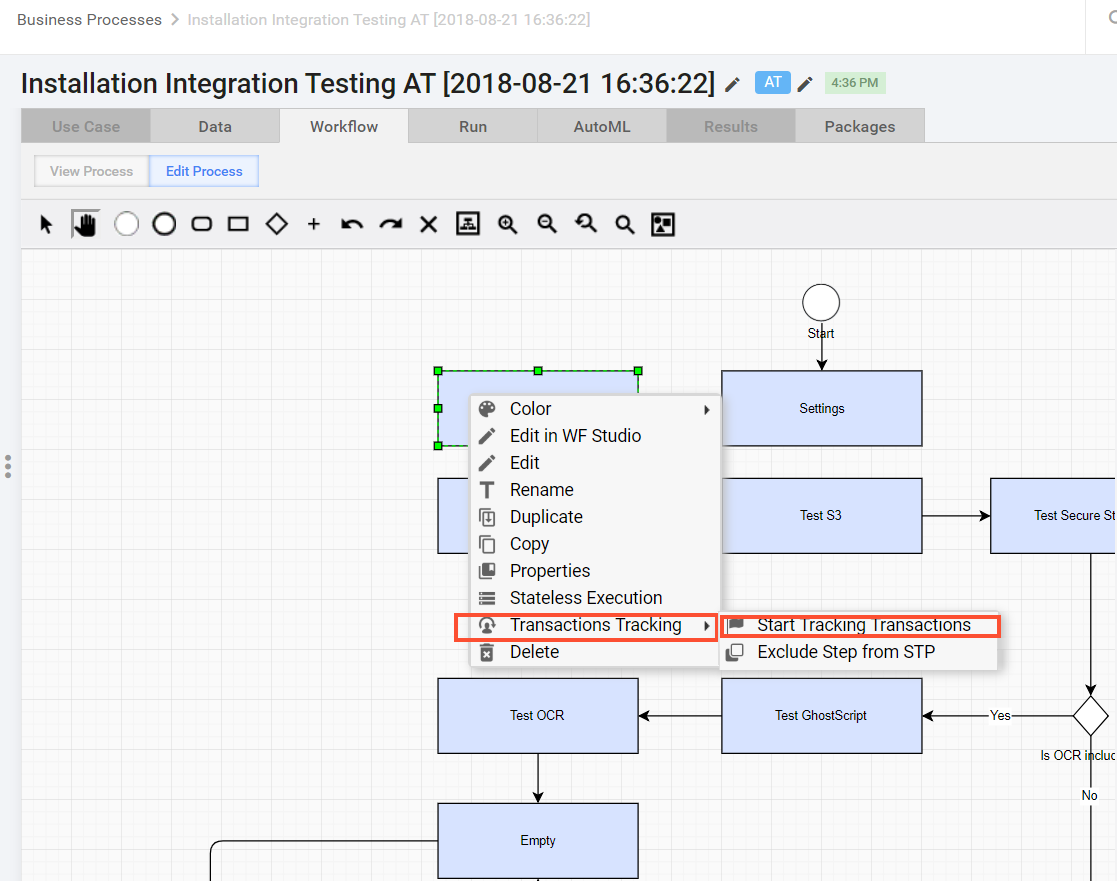
Task: Undo the last diagram change
Action: 352,224
